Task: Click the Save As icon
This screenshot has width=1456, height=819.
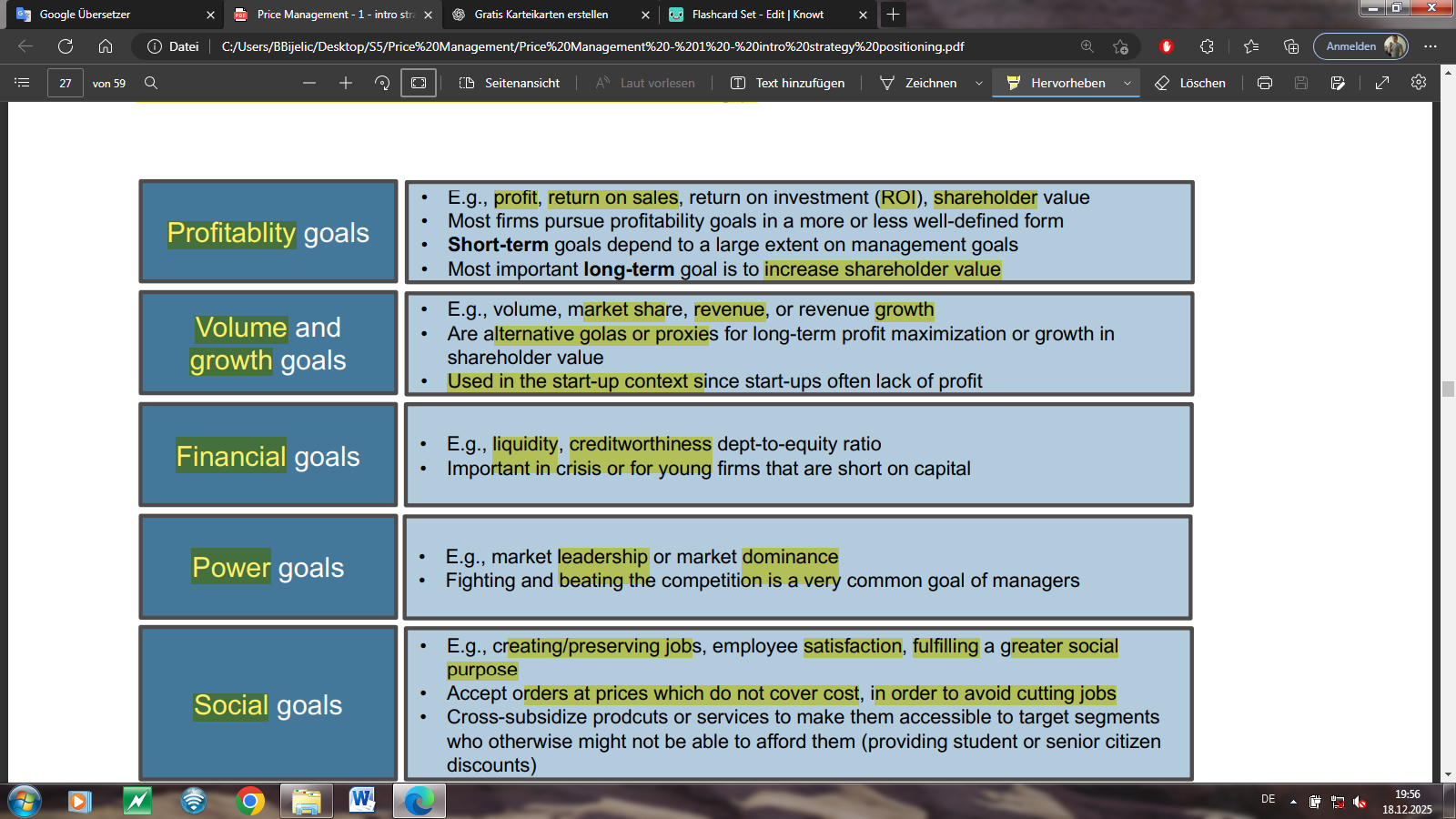Action: point(1337,83)
